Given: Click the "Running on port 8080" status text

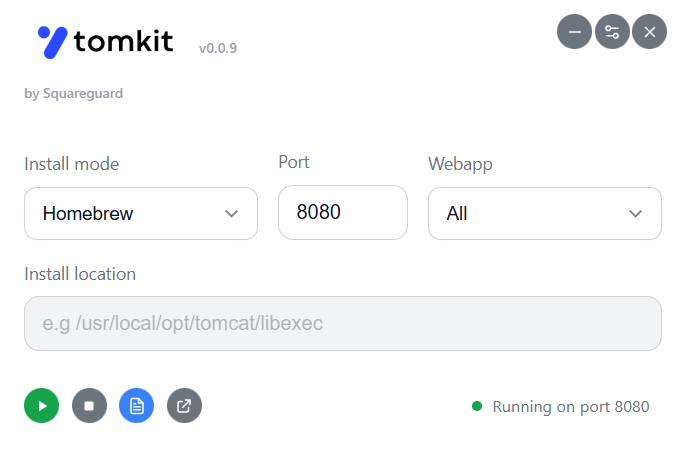Looking at the screenshot, I should pos(571,407).
